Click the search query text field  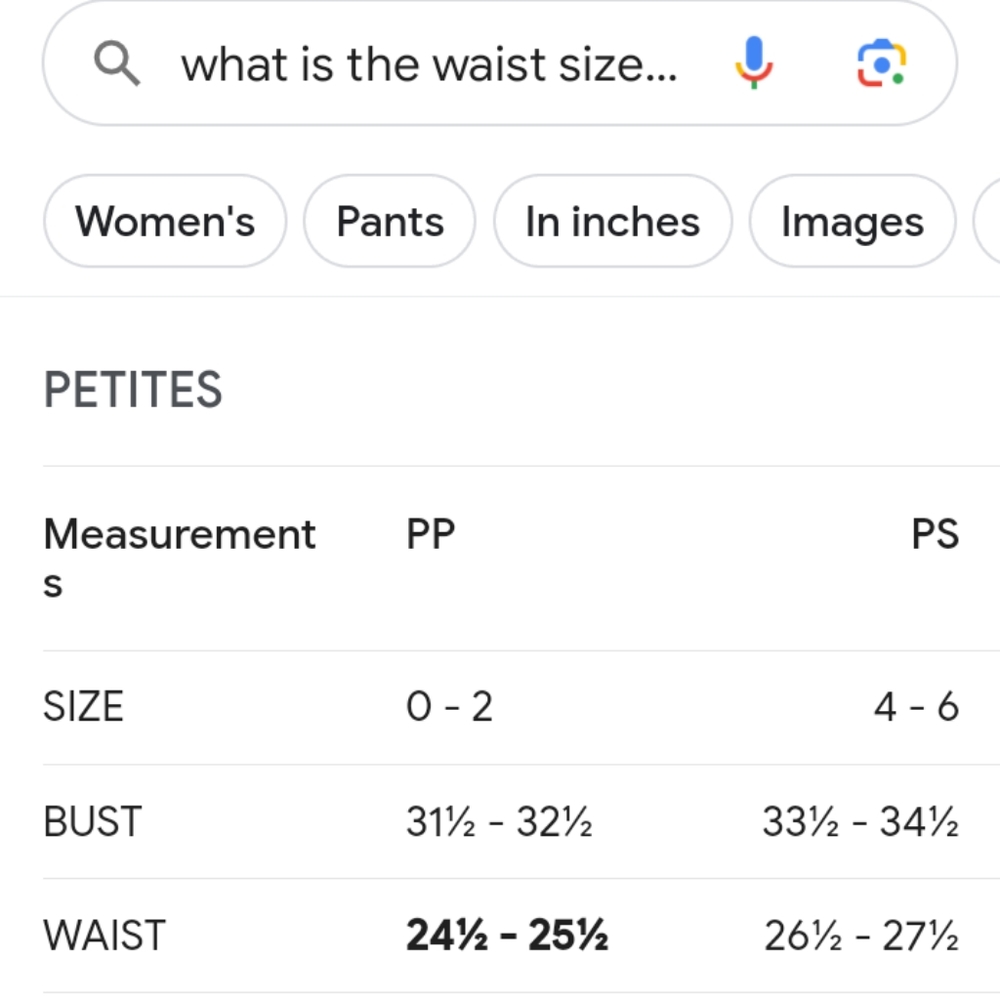pyautogui.click(x=429, y=65)
